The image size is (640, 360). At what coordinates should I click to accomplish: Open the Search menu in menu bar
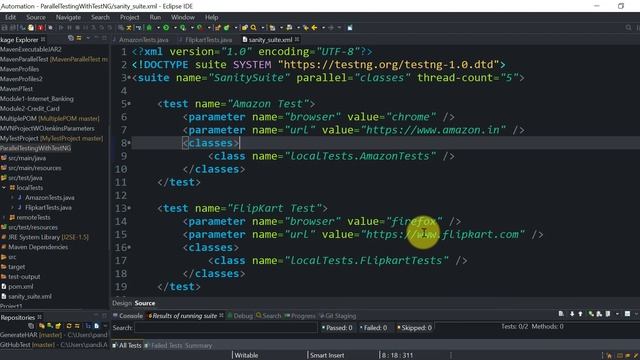point(100,17)
